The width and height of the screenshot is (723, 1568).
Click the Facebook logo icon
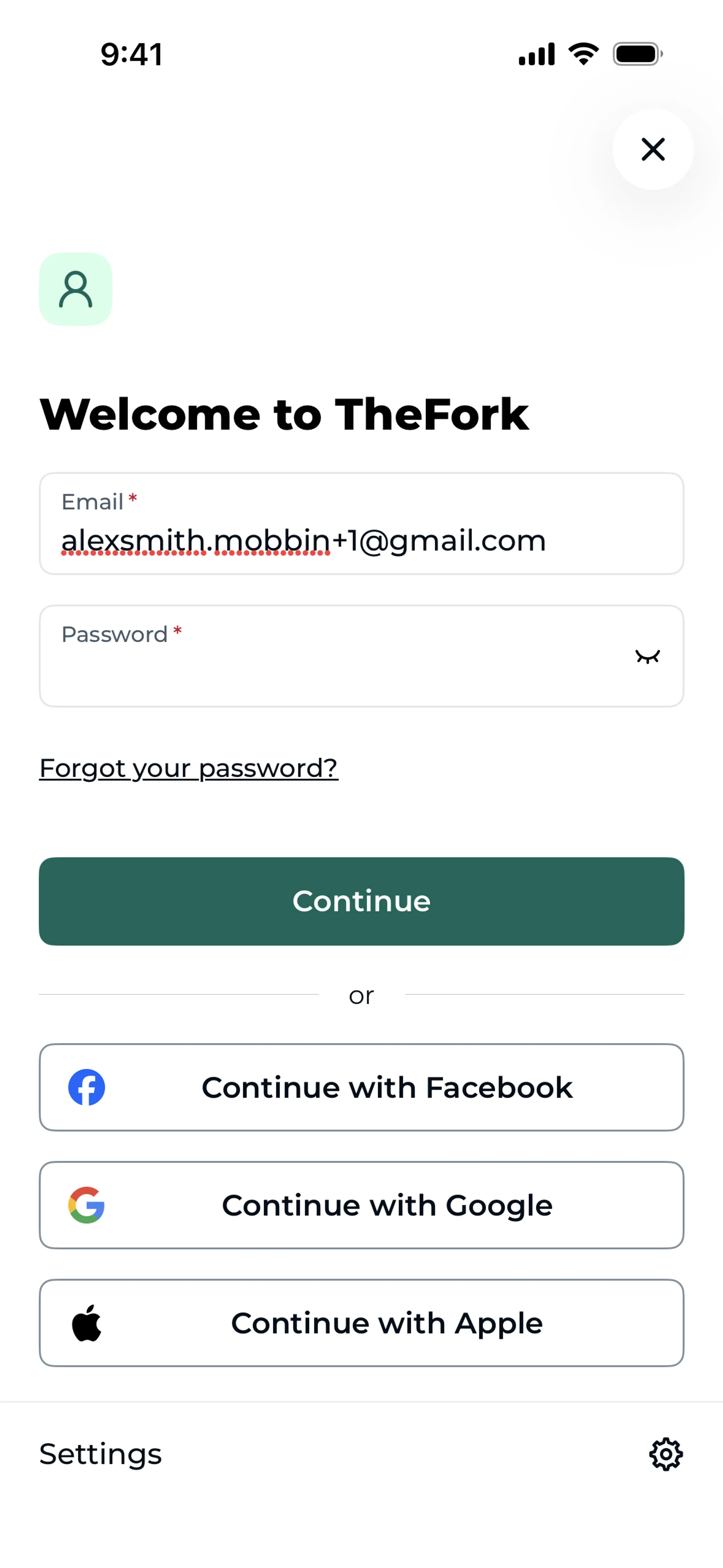86,1087
